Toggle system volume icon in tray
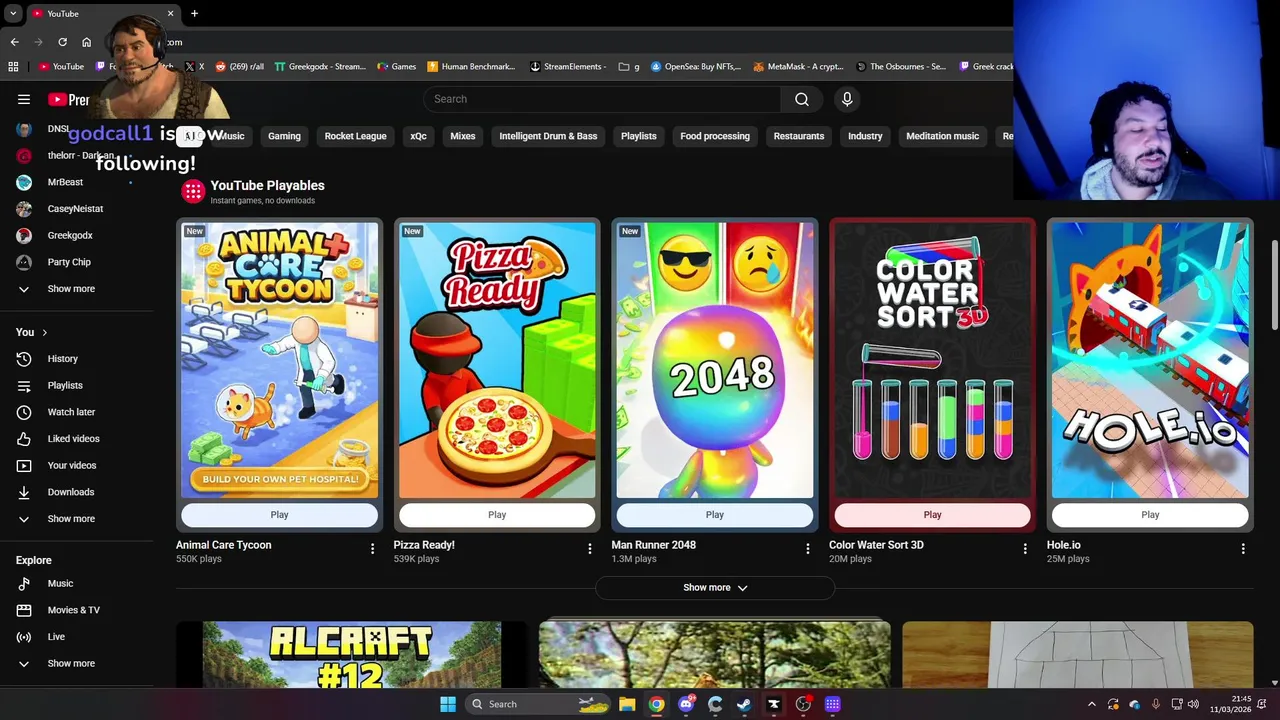Screen dimensions: 1280x720 coord(1193,704)
